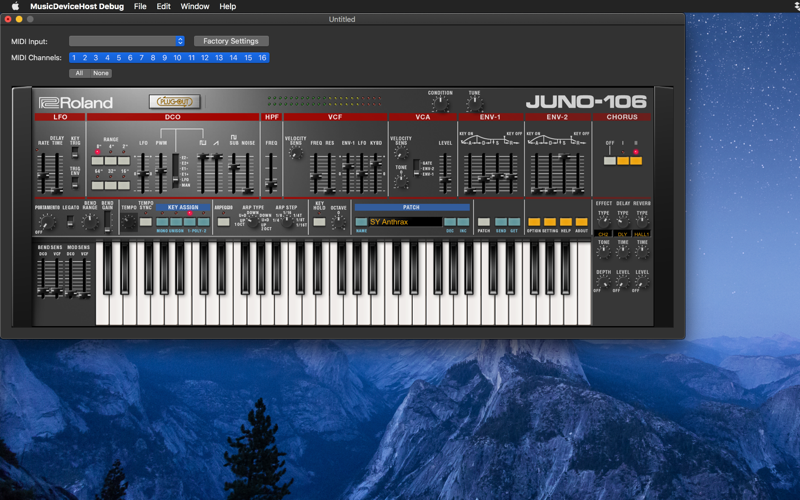Click the DELAY TYPE knob
The image size is (800, 500).
point(622,222)
